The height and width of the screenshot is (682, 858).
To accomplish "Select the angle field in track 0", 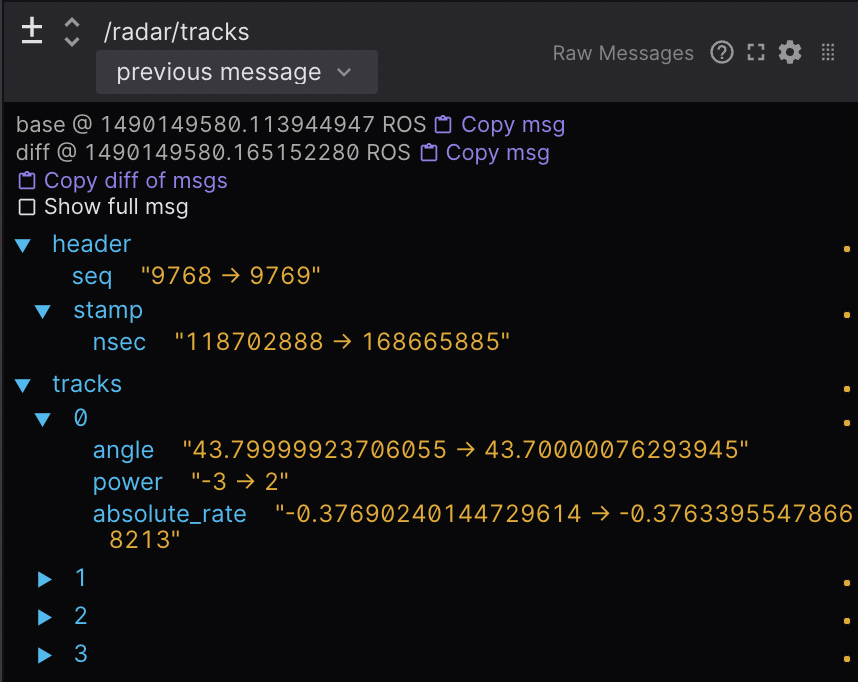I will [x=123, y=450].
